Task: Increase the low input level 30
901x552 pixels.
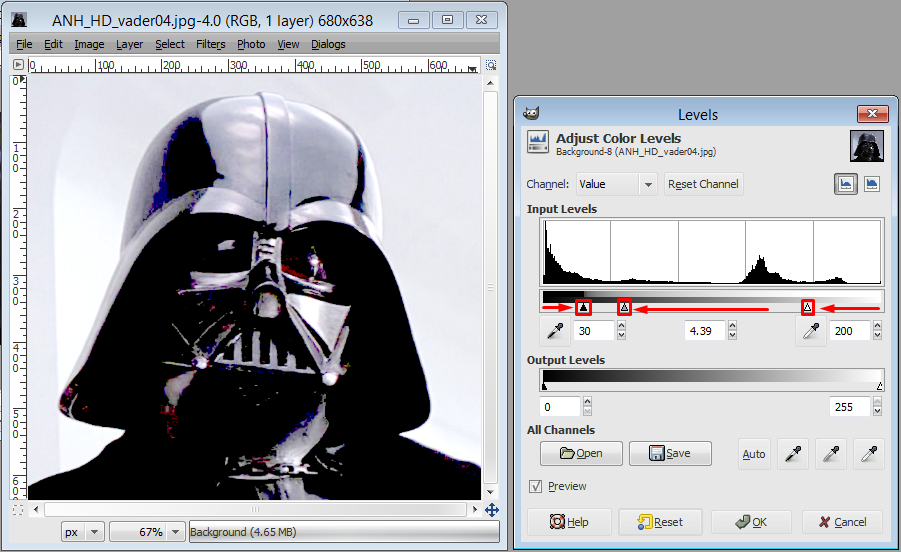Action: click(621, 326)
